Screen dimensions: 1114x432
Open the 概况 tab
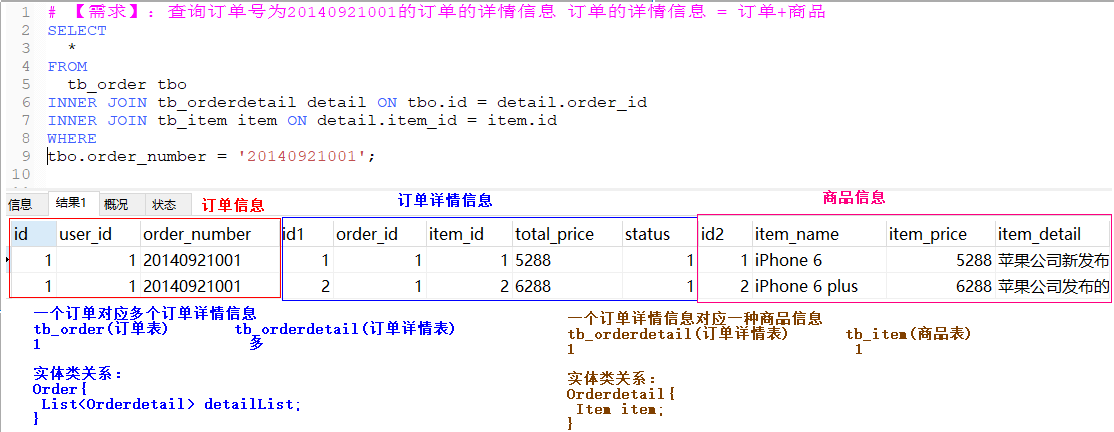116,204
